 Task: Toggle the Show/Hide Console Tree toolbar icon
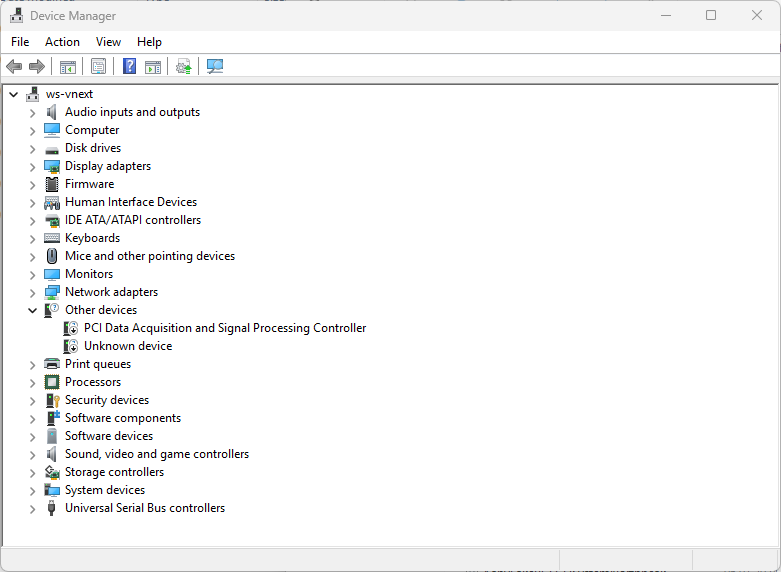68,66
